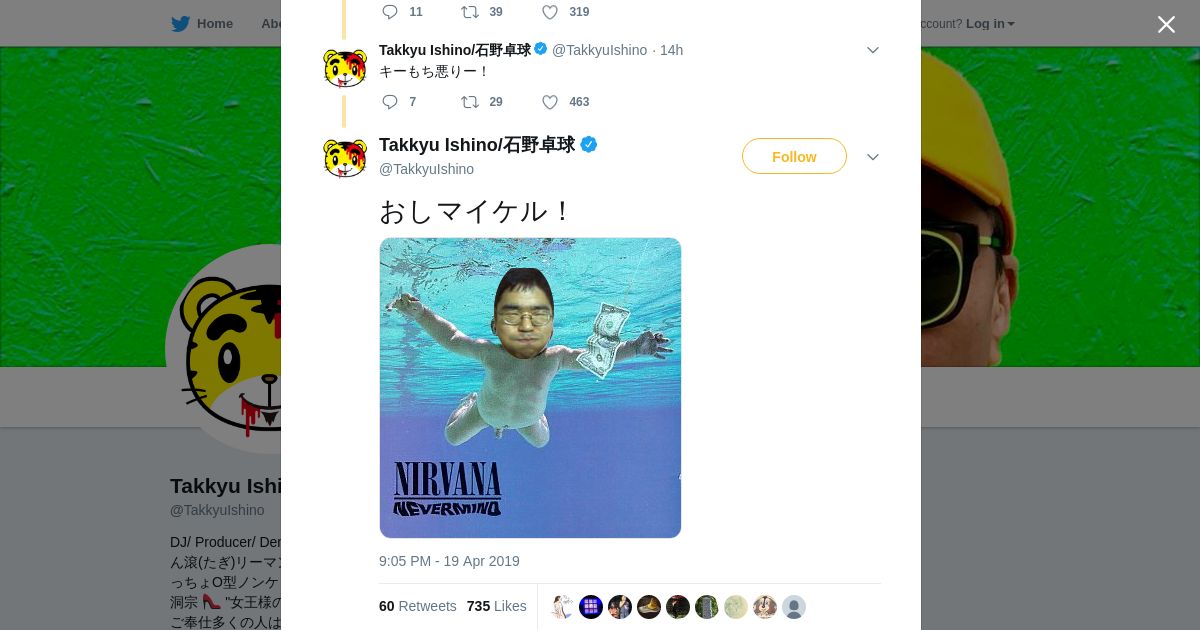
Task: Like the tweet with 319 likes
Action: [550, 12]
